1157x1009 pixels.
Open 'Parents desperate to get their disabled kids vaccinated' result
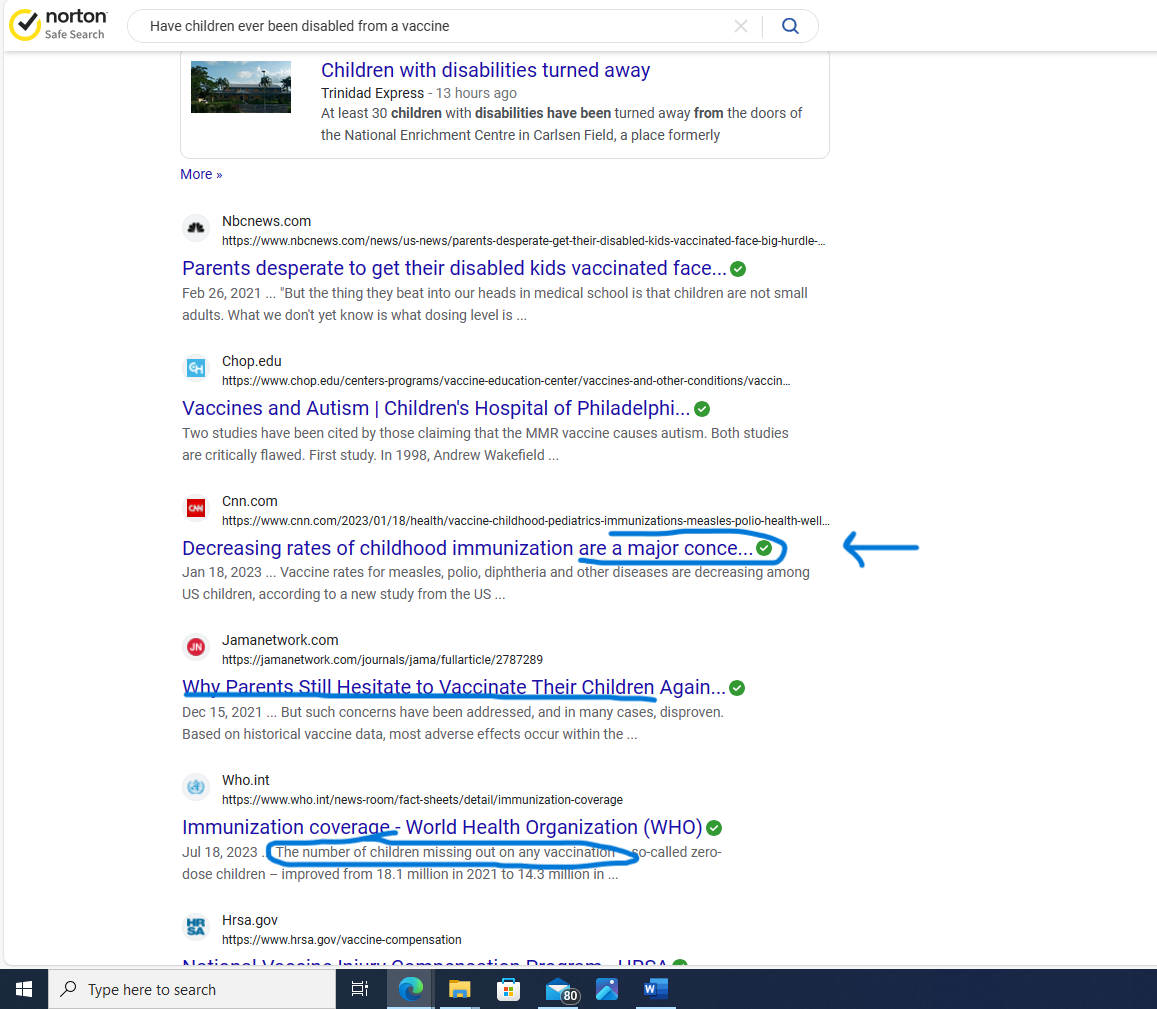454,268
